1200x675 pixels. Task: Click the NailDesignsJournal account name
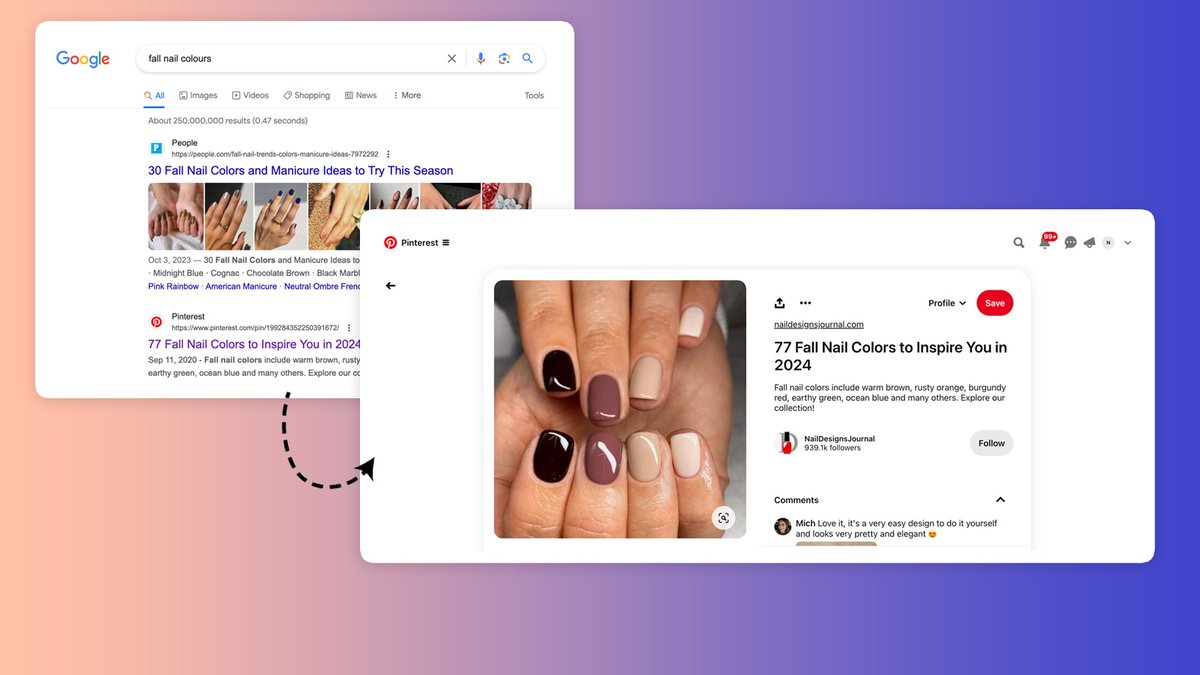[840, 439]
